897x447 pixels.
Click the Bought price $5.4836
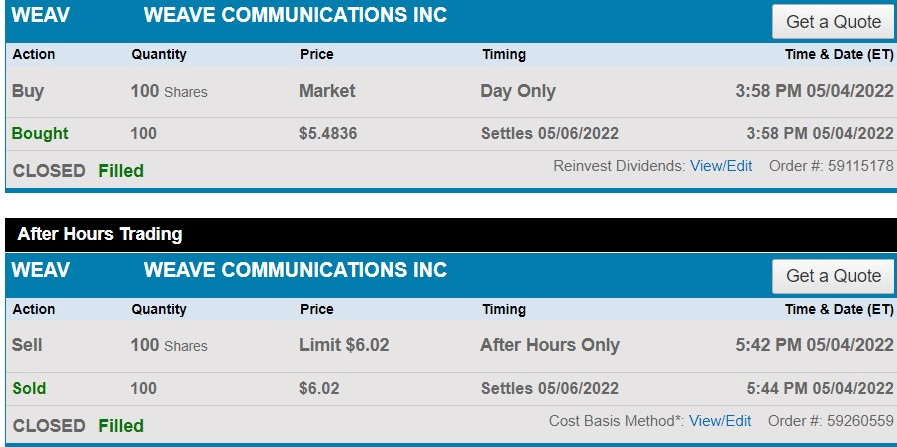(x=328, y=134)
